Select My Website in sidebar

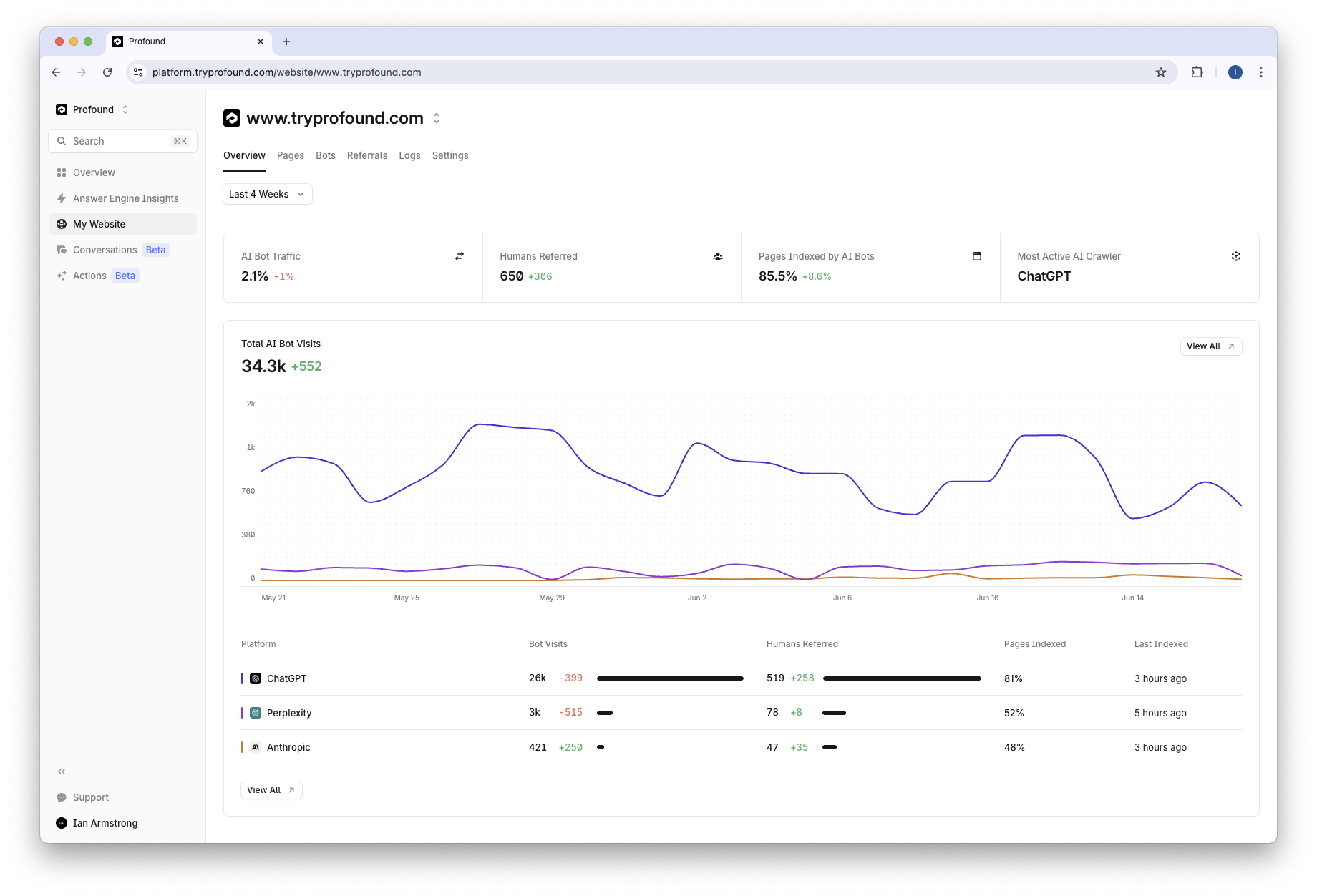[122, 224]
